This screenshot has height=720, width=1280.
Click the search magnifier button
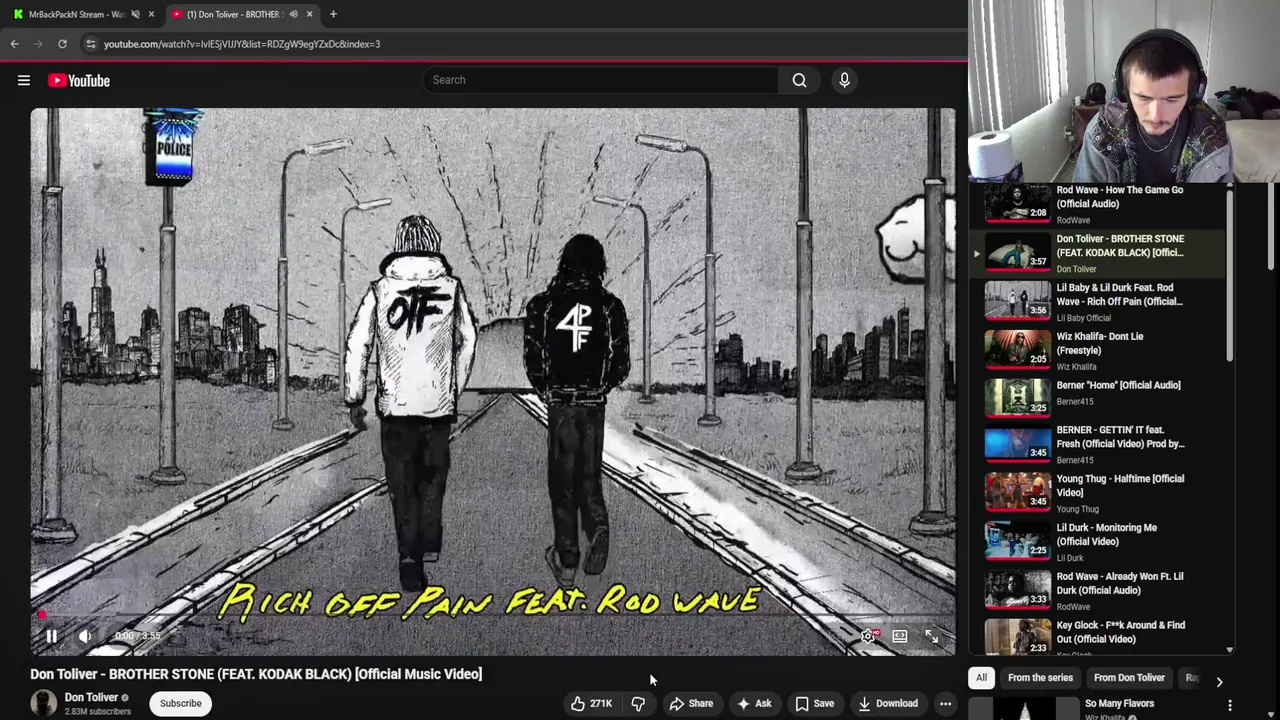799,80
